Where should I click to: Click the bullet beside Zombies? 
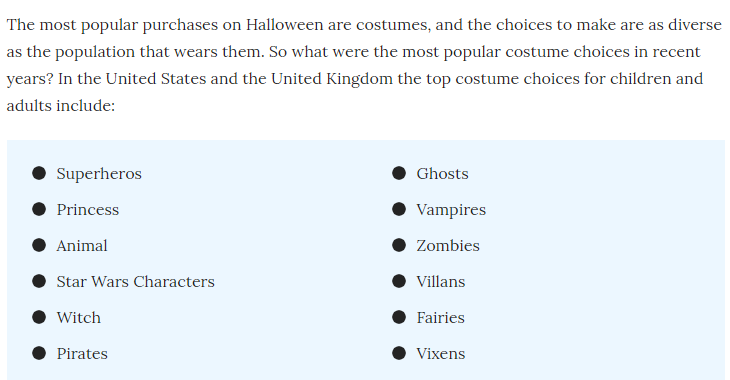[399, 245]
